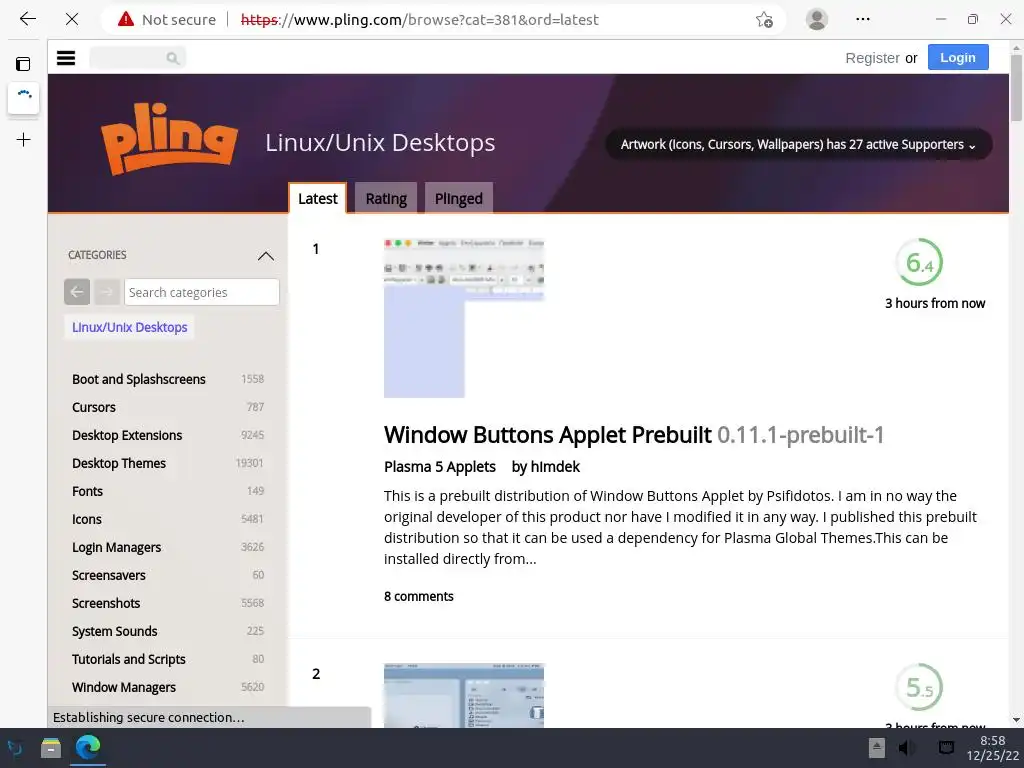Screen dimensions: 1024x768
Task: Open the Desktop Themes category
Action: pyautogui.click(x=119, y=464)
